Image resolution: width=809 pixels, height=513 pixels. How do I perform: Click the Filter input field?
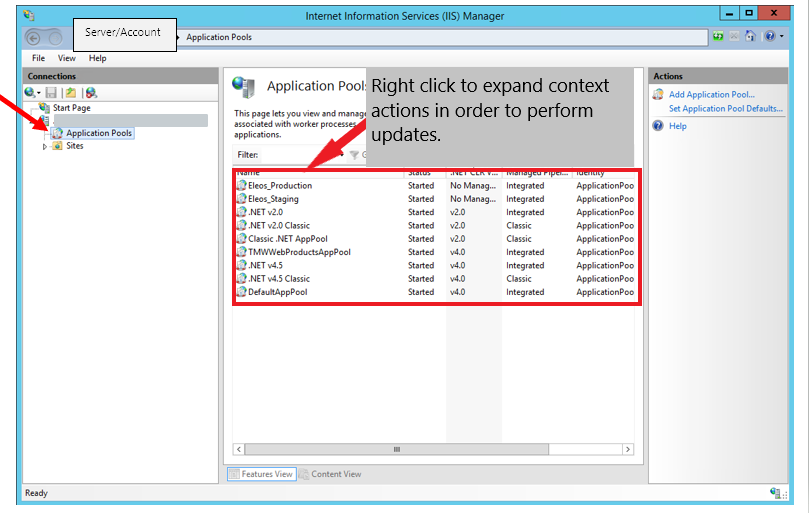pos(300,154)
